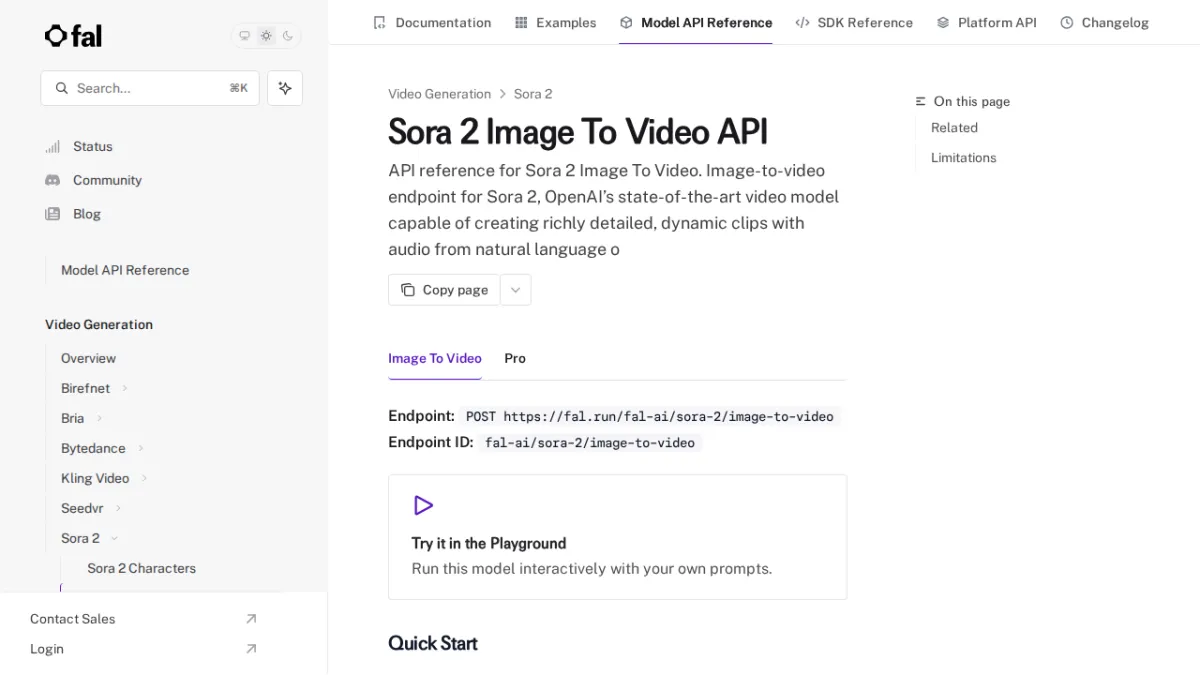Open the Bria sidebar item

(x=73, y=418)
